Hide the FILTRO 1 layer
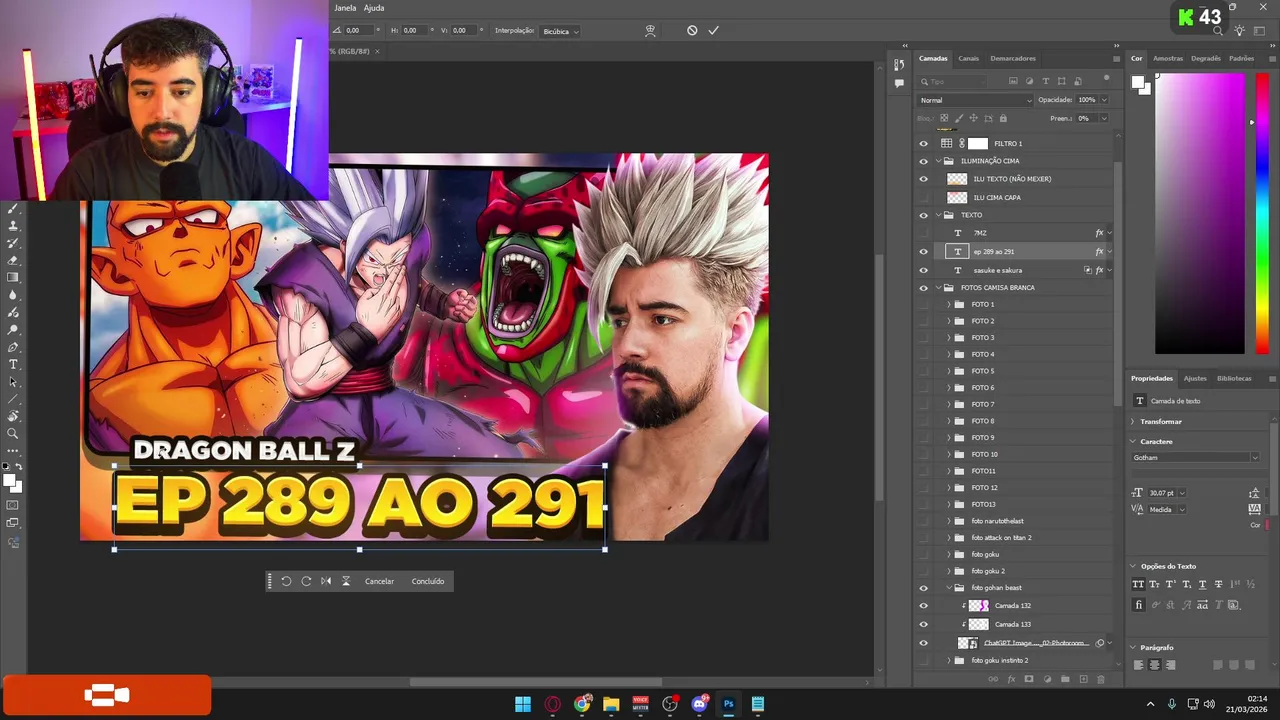This screenshot has width=1280, height=720. click(923, 143)
